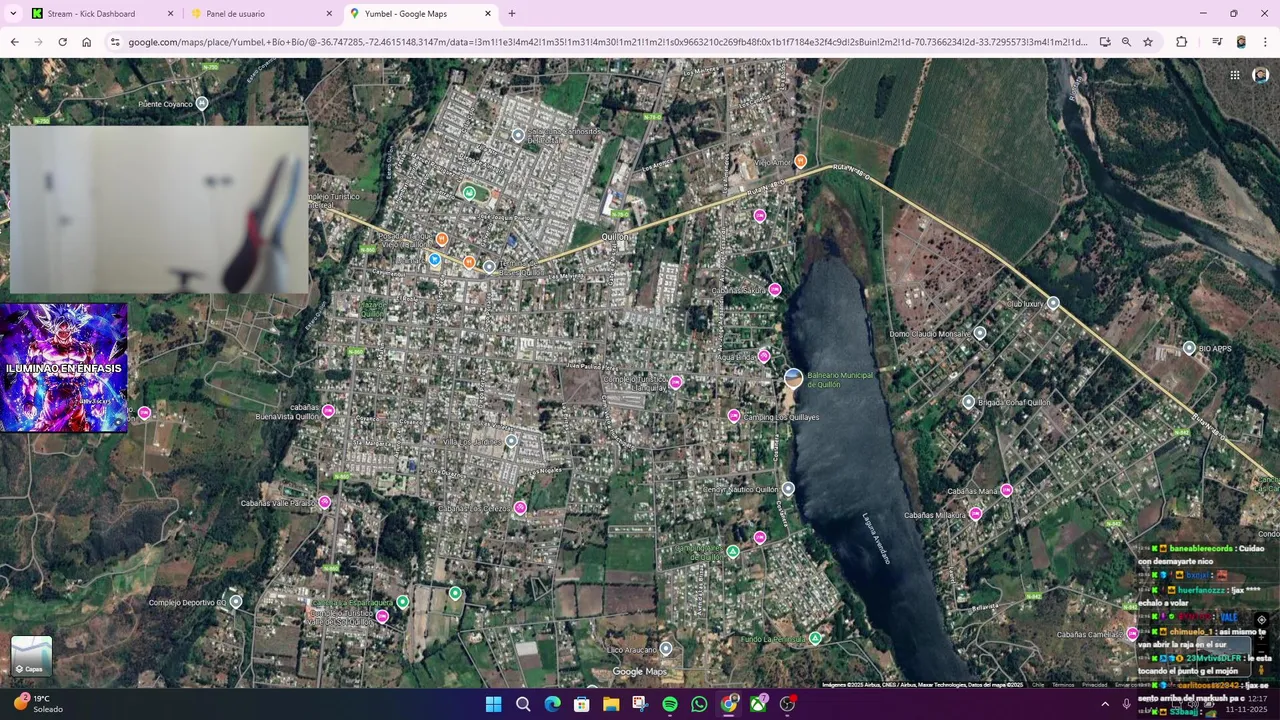This screenshot has height=720, width=1280.
Task: Open the BIO APPS map marker
Action: click(x=1189, y=348)
